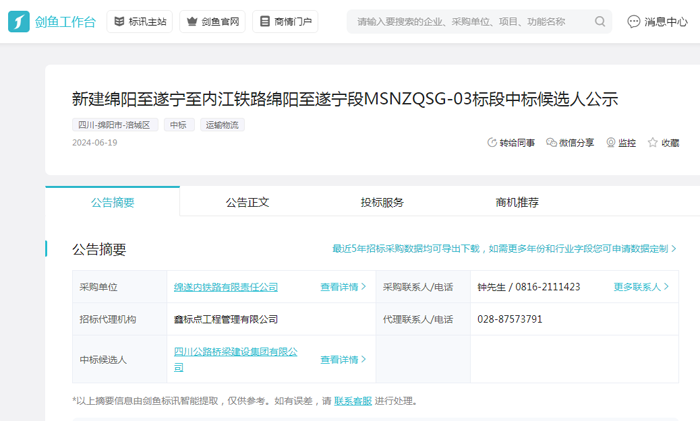
Task: Select the 采购联系人/电话 label cell
Action: click(423, 287)
